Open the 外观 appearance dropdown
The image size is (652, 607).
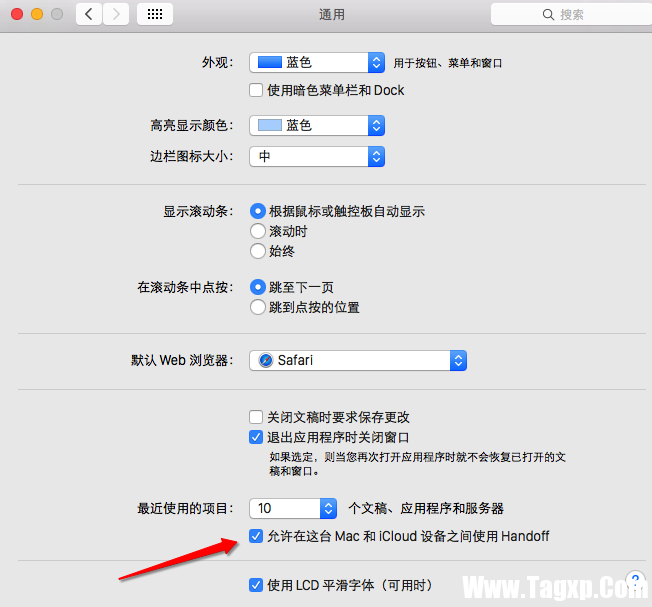pos(317,63)
